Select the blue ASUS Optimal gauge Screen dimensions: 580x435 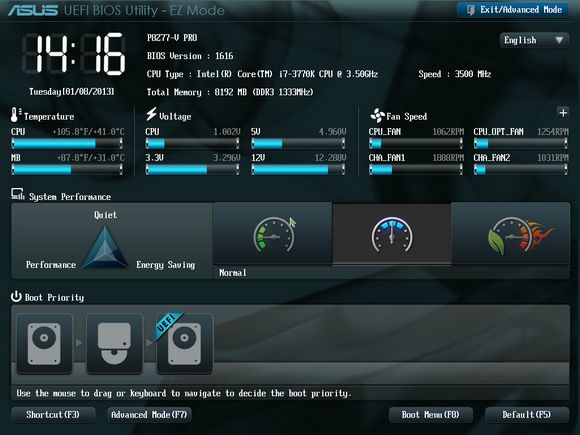point(392,235)
